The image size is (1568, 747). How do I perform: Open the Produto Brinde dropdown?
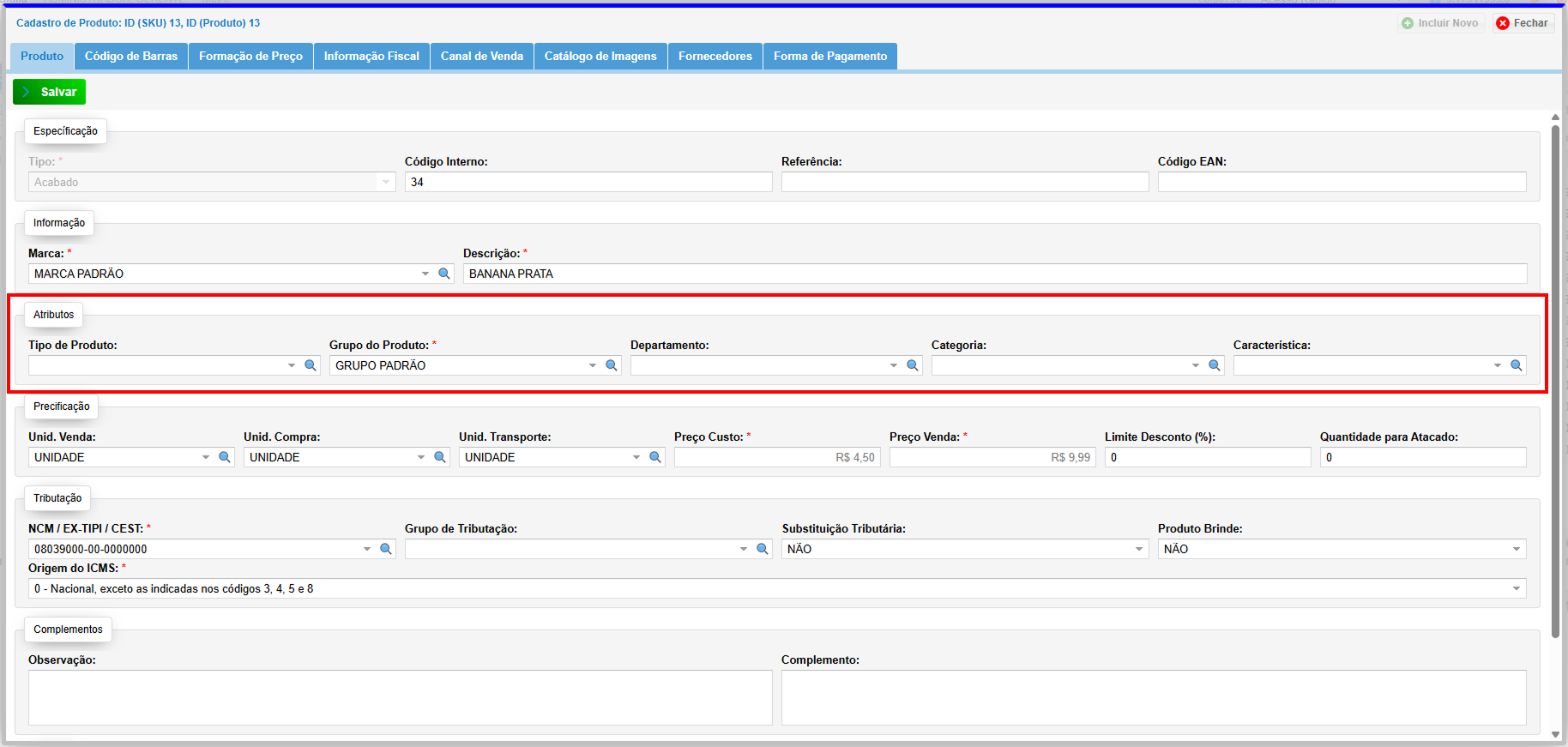(1516, 549)
